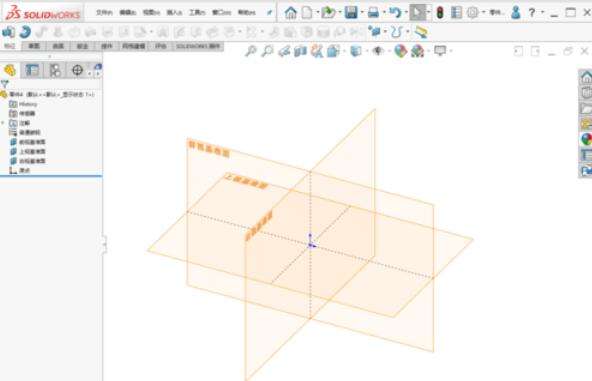
Task: Open the View menu
Action: click(x=151, y=12)
